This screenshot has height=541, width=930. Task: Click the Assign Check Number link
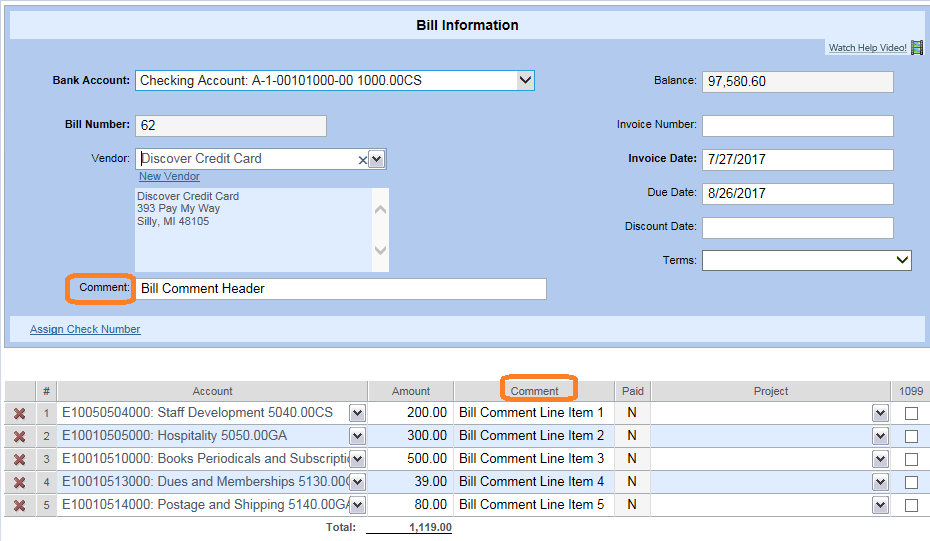pos(85,329)
